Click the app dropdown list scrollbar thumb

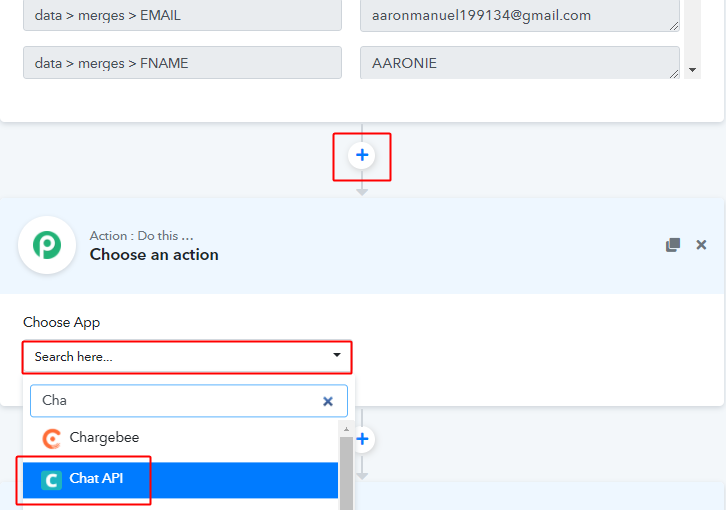click(346, 473)
